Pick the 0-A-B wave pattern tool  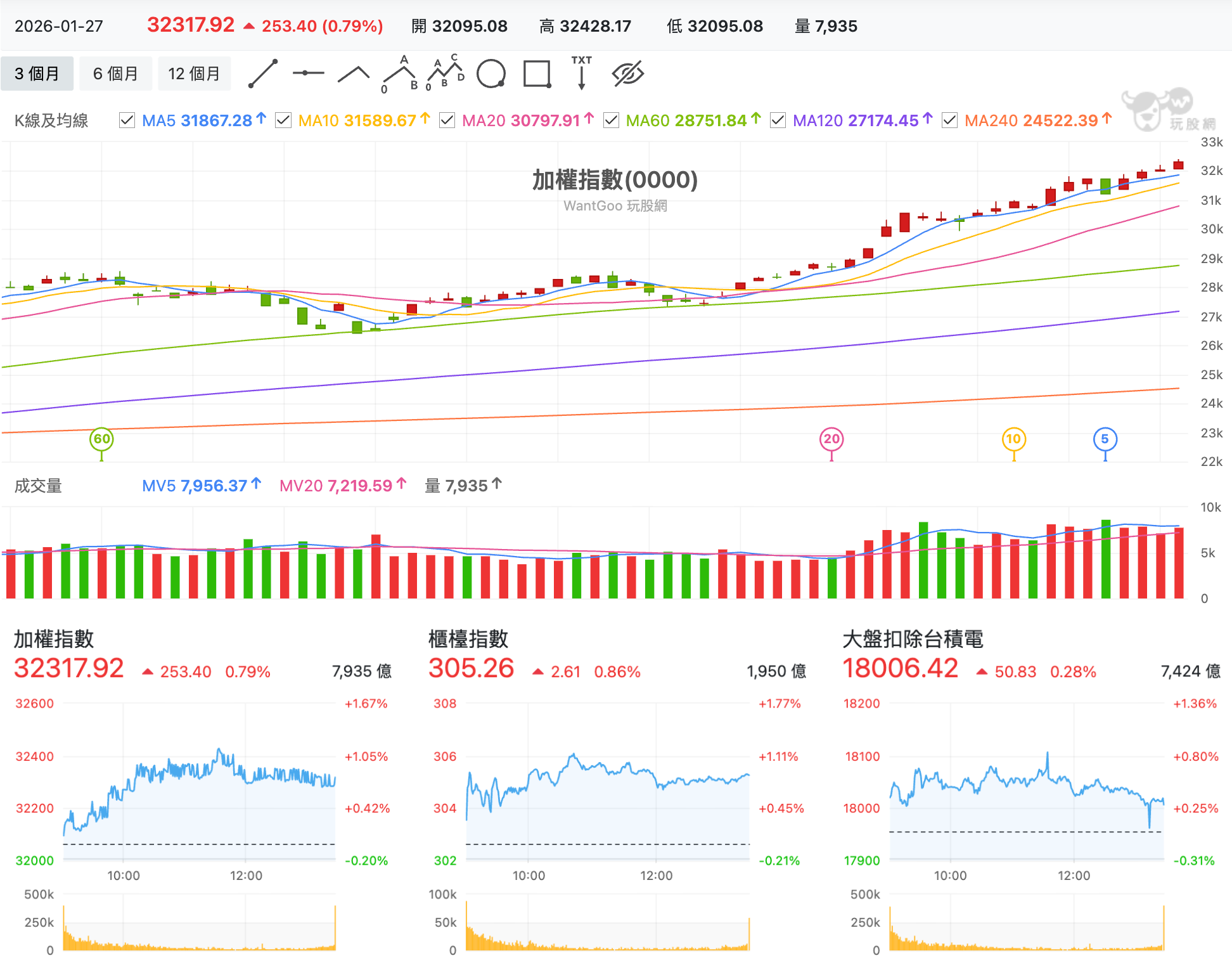[400, 74]
